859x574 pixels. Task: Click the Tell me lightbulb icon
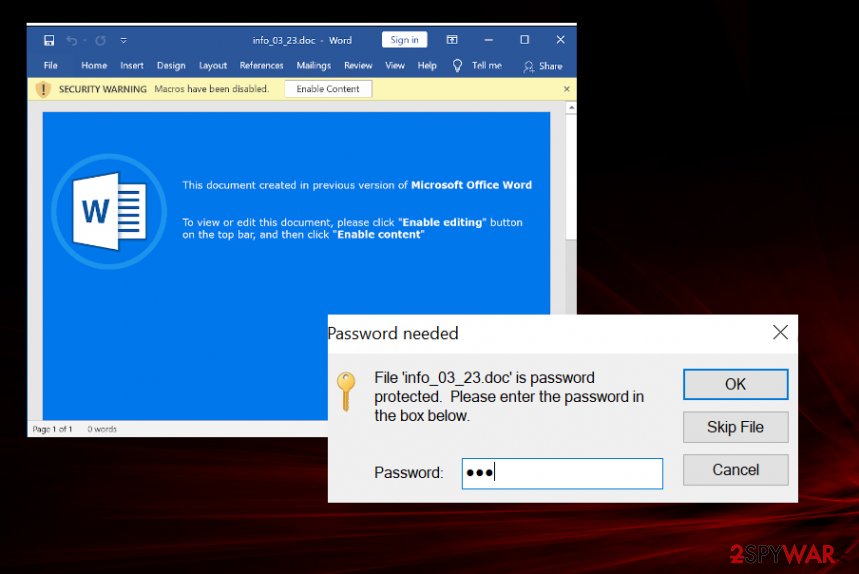click(x=457, y=66)
